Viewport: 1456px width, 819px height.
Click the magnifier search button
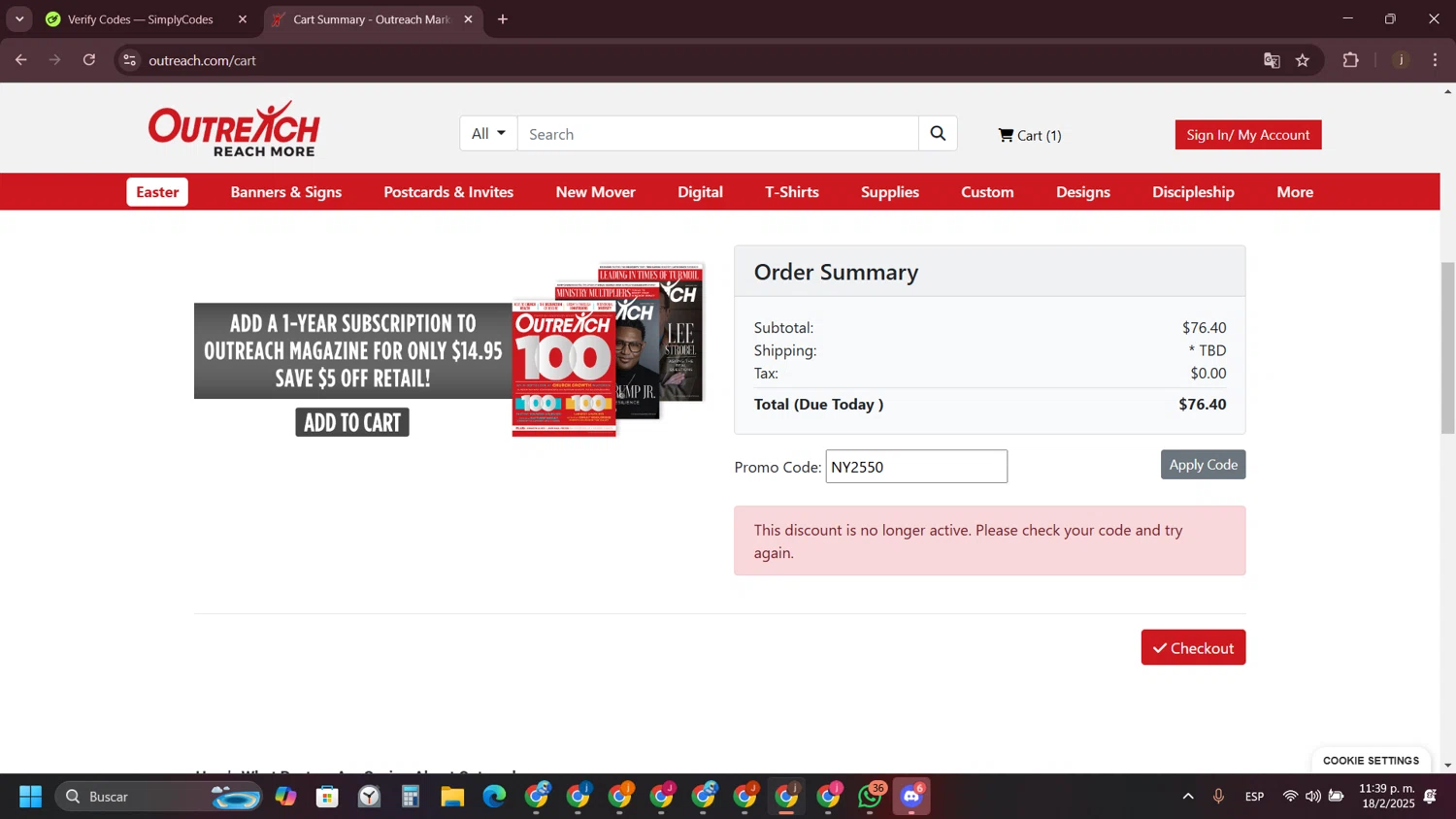[938, 134]
